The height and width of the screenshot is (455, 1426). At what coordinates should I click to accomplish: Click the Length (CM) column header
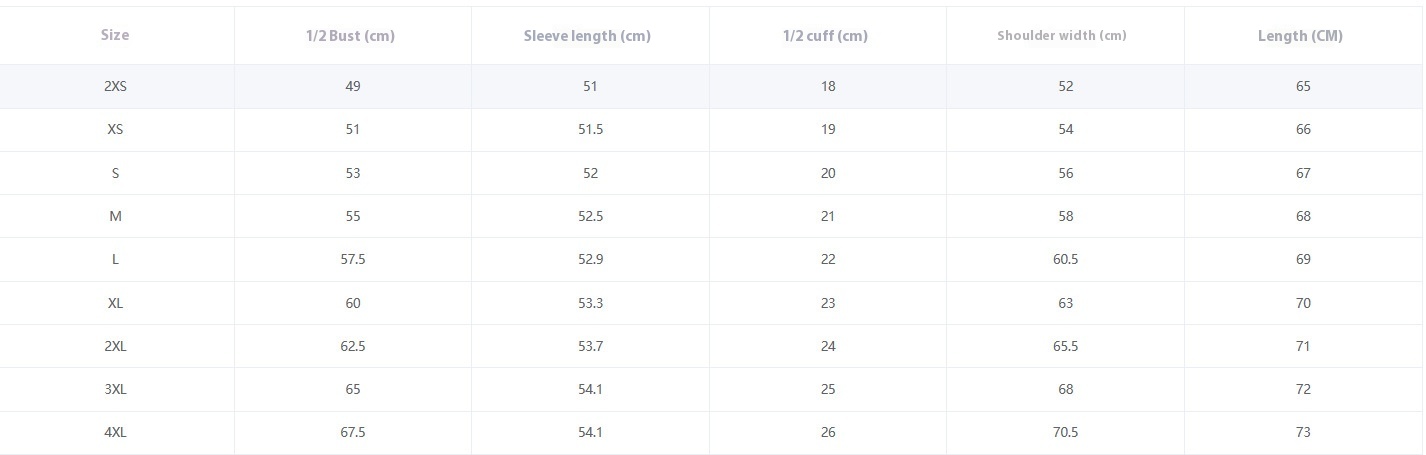click(1300, 36)
